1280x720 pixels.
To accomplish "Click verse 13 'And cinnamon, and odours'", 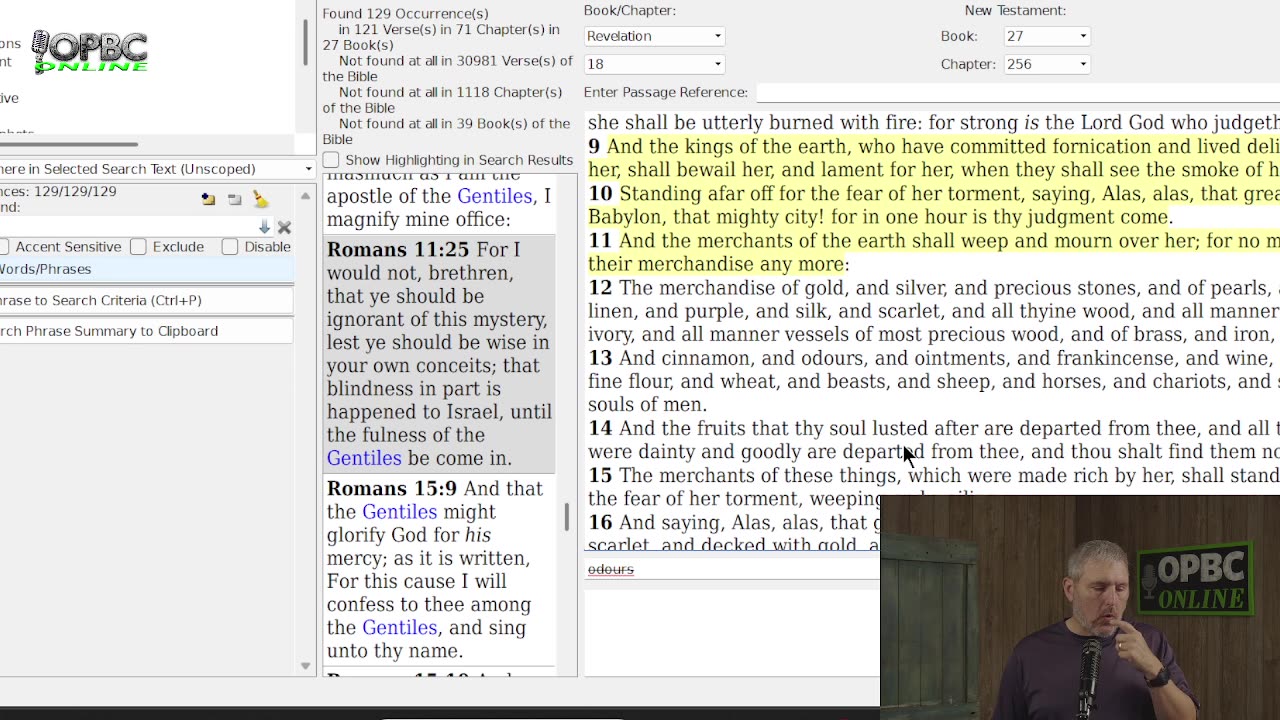I will coord(934,381).
